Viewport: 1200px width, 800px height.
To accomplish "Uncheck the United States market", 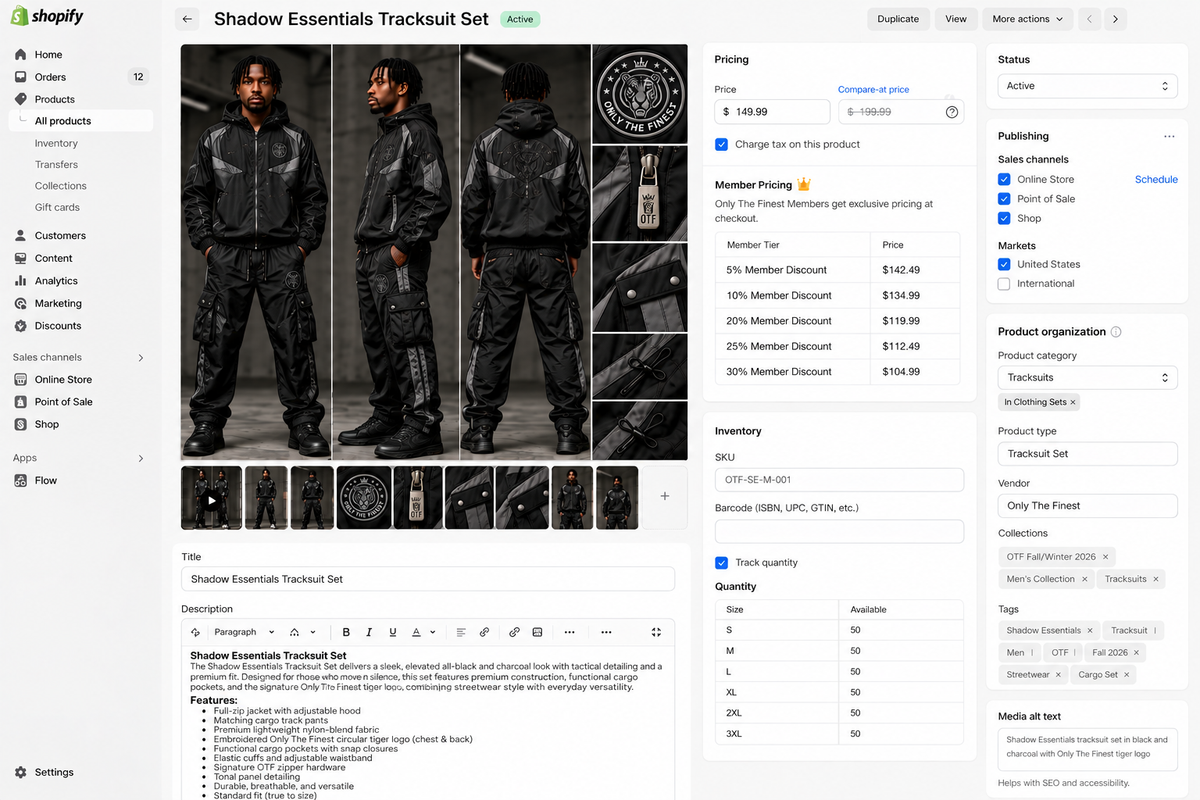I will click(x=1004, y=264).
